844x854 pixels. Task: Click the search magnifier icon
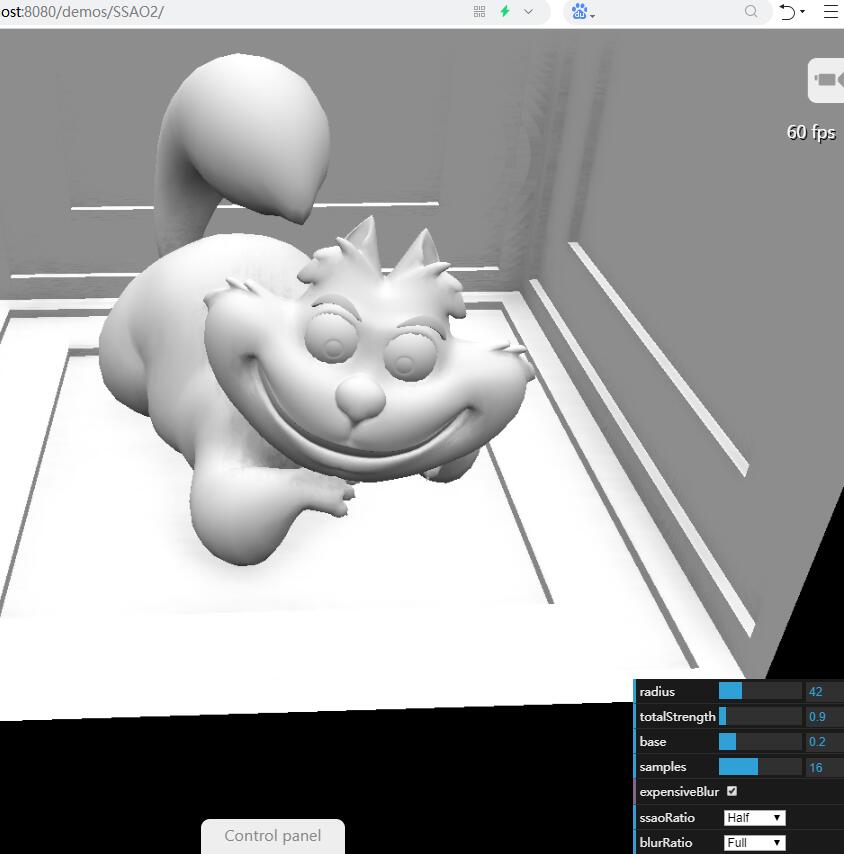751,11
